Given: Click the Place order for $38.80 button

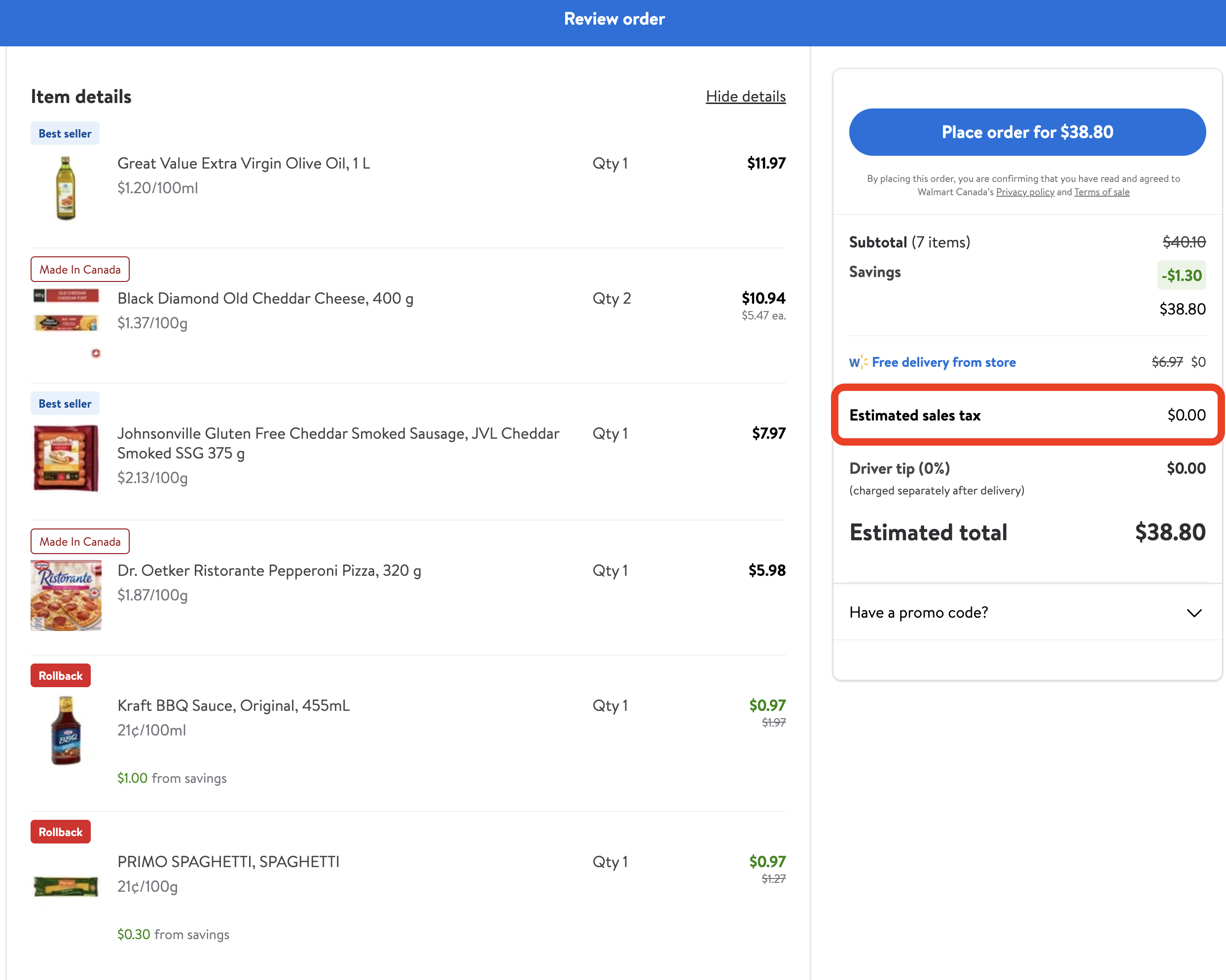Looking at the screenshot, I should click(x=1027, y=132).
